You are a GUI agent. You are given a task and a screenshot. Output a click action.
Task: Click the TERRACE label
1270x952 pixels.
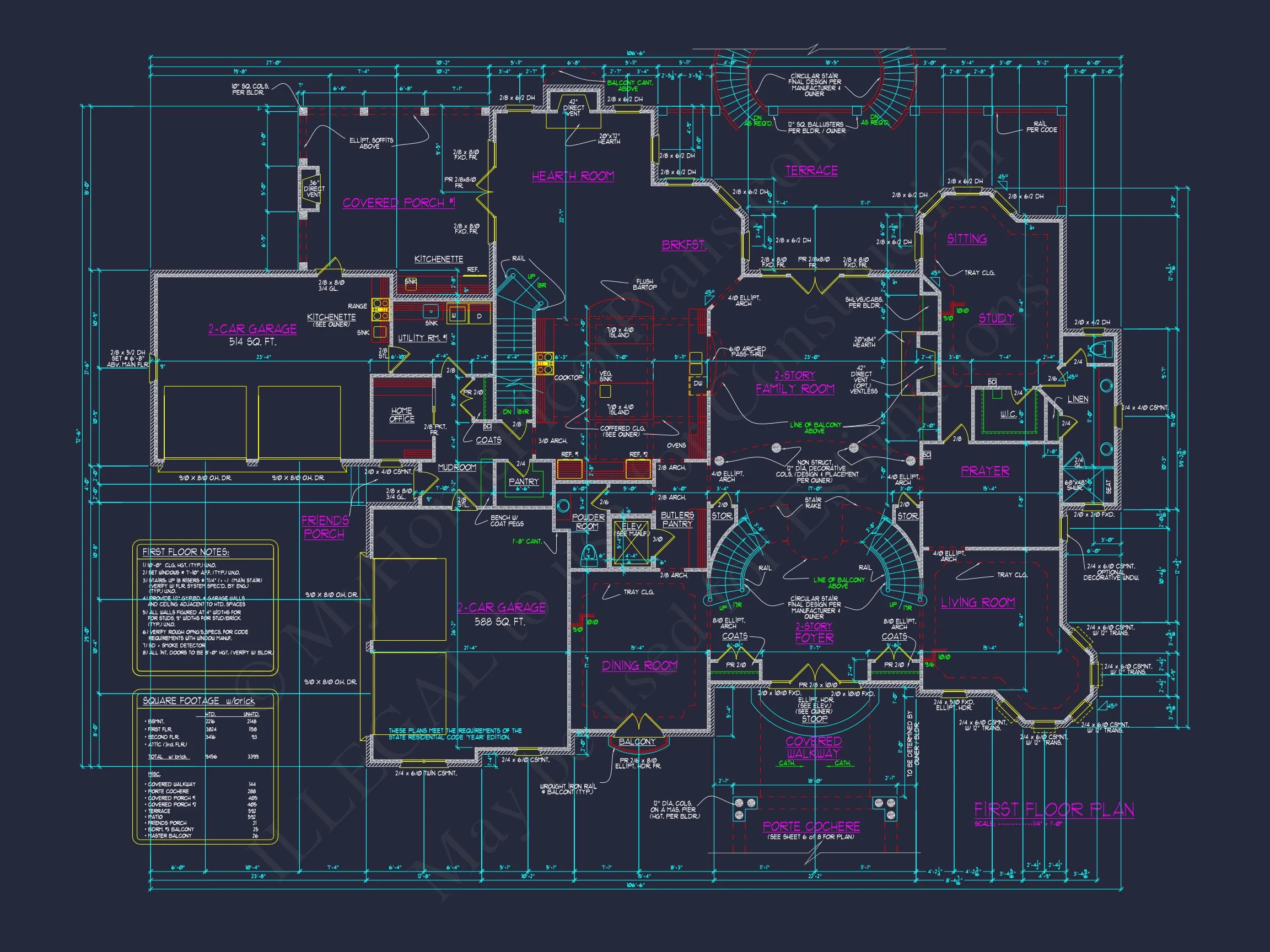[811, 170]
